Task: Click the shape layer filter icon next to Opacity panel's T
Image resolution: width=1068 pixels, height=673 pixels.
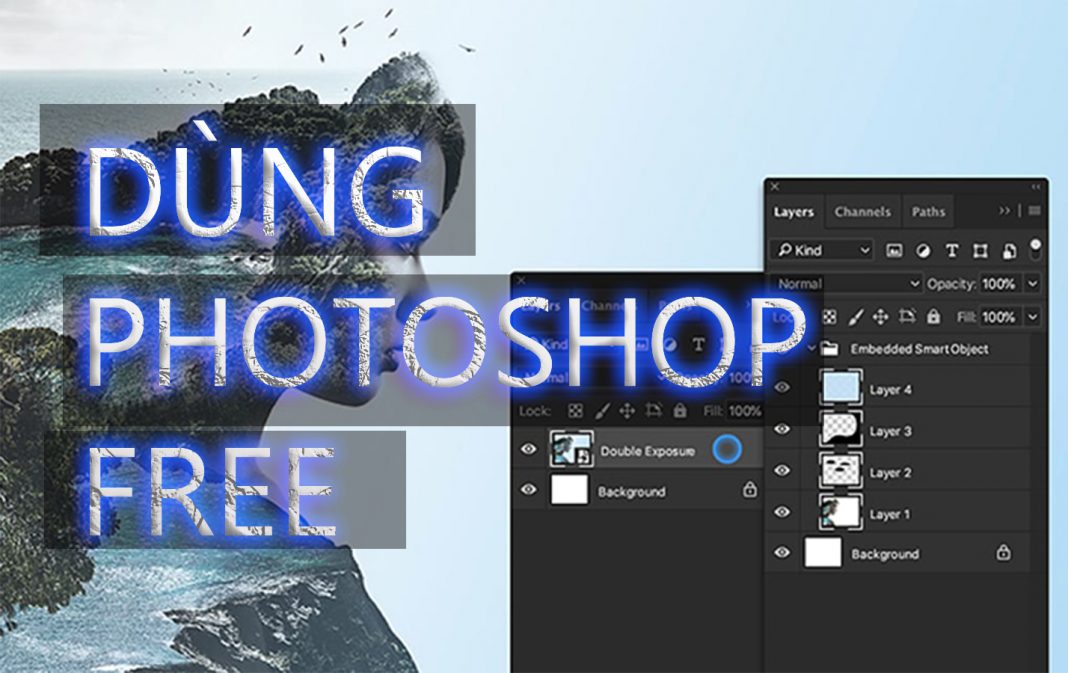Action: pyautogui.click(x=980, y=250)
